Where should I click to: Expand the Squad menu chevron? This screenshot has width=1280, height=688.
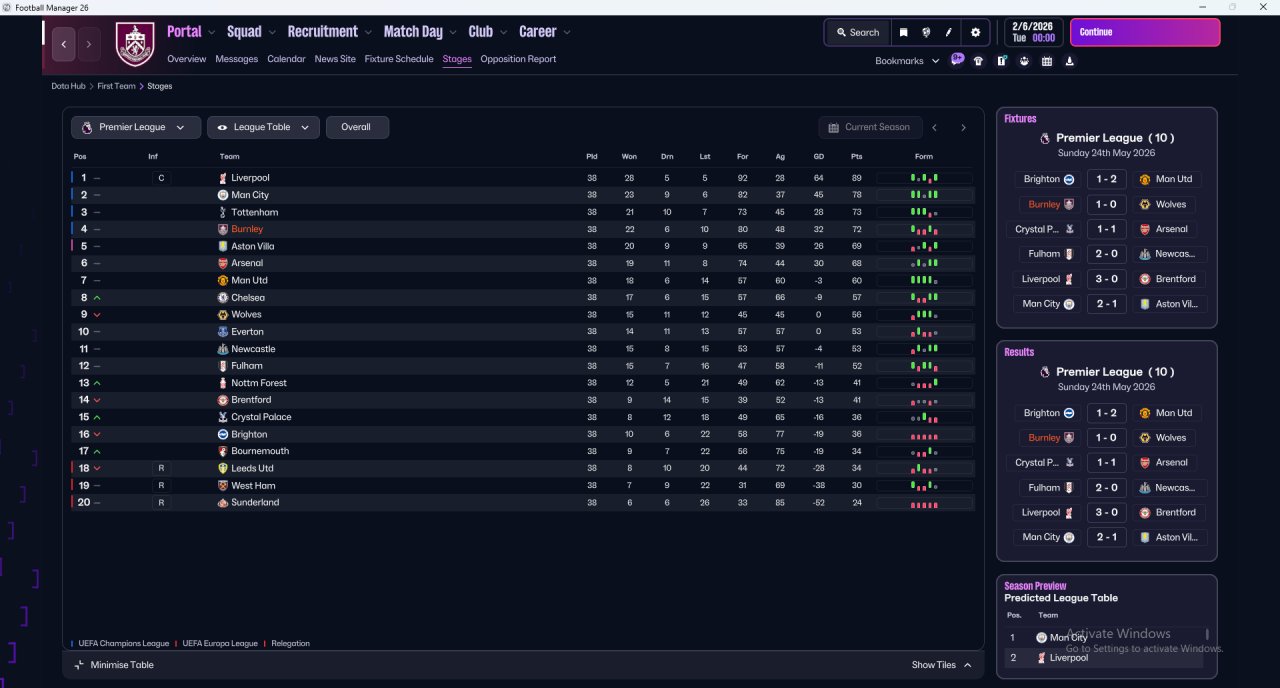coord(272,32)
